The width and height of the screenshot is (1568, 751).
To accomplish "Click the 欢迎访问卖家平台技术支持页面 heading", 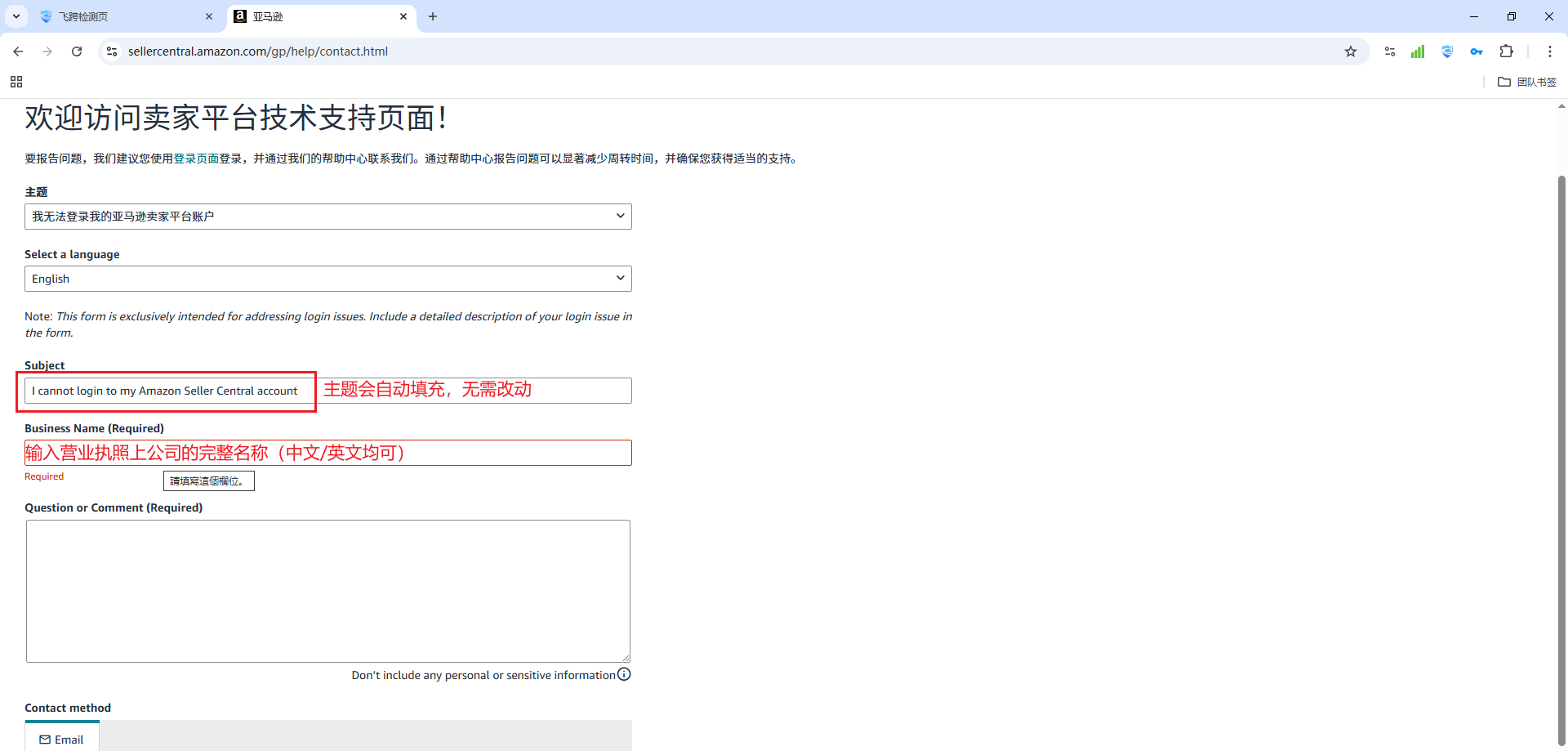I will 236,118.
